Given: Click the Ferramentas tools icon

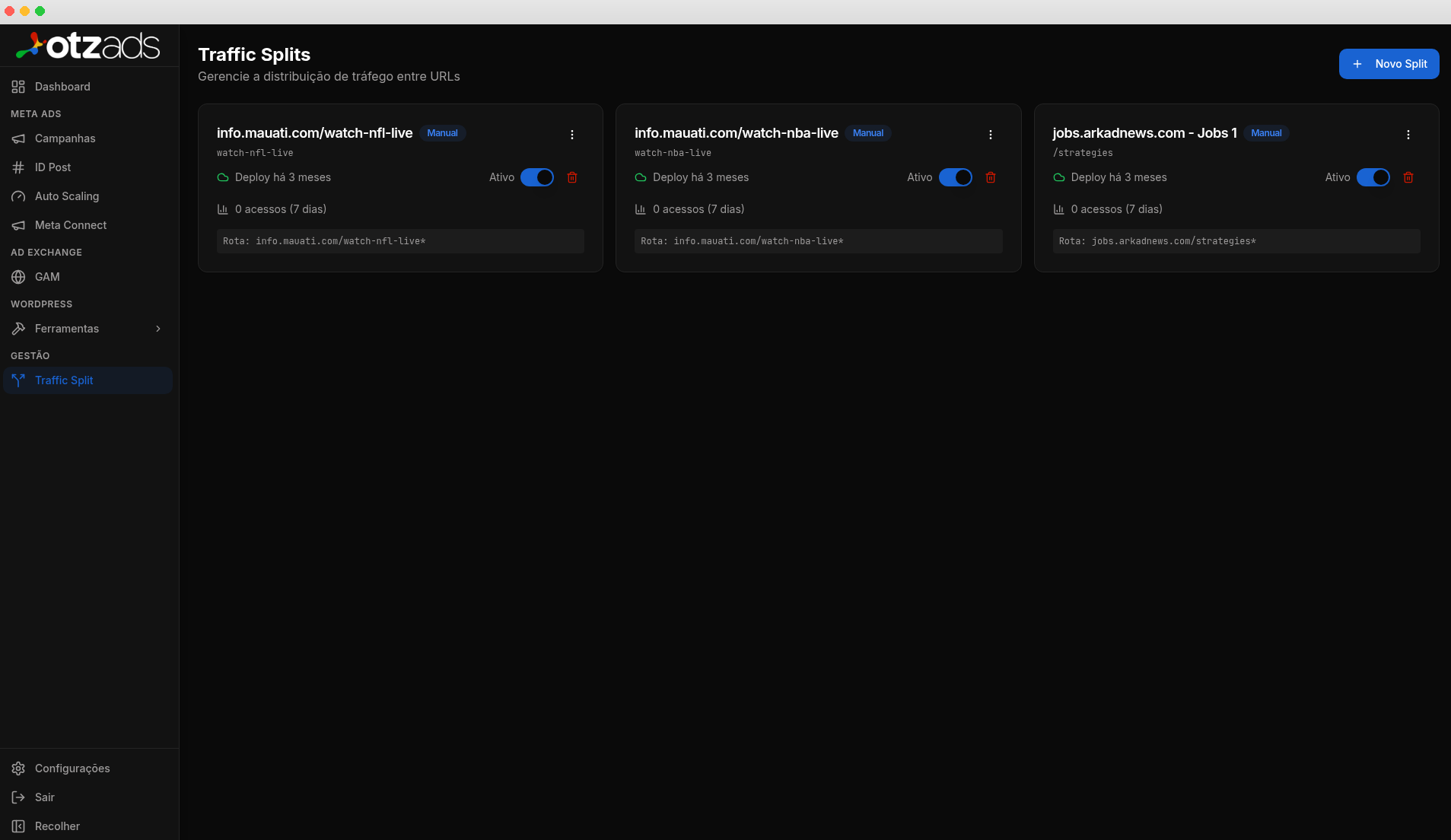Looking at the screenshot, I should pos(18,329).
